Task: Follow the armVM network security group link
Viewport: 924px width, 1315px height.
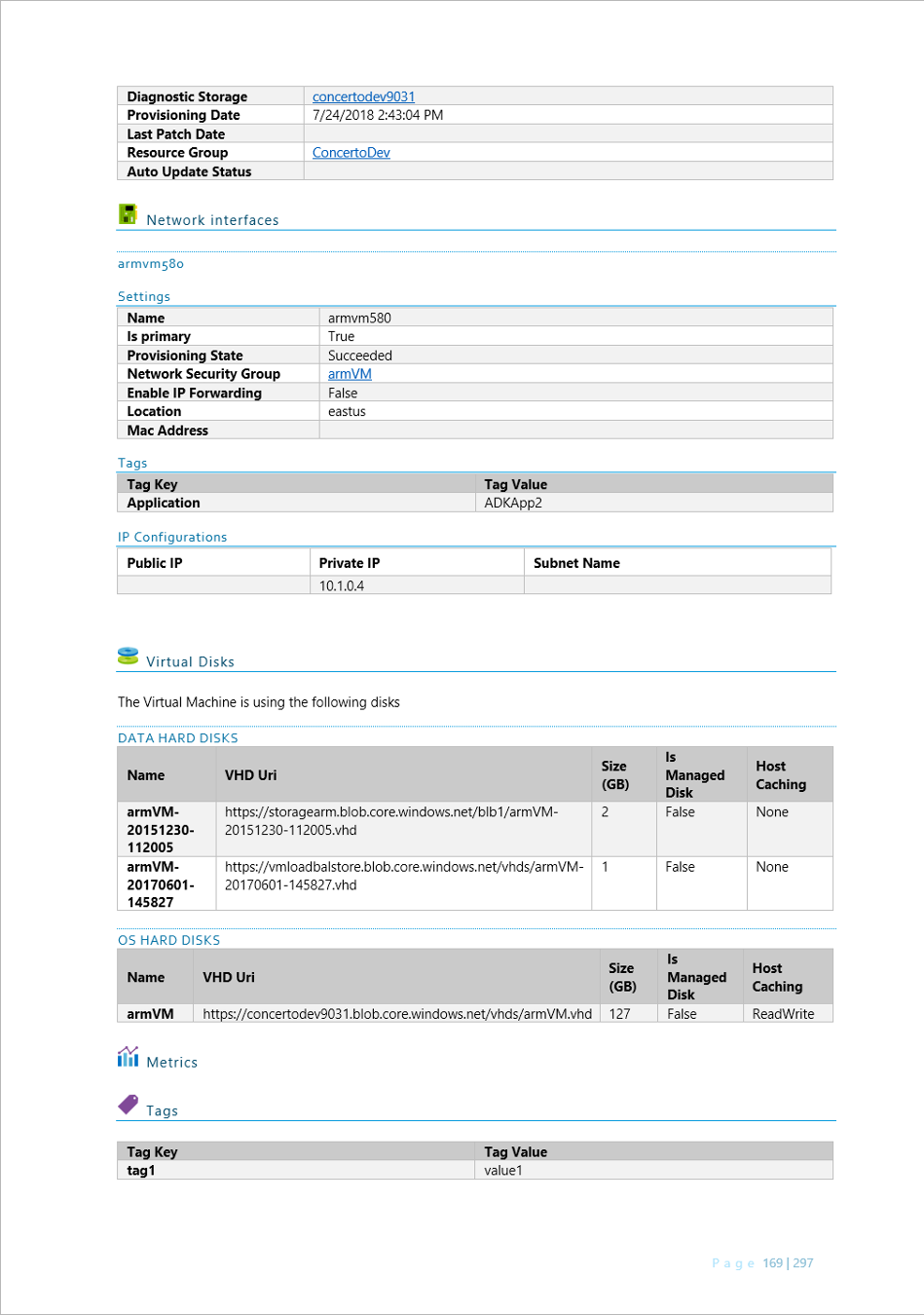Action: click(x=350, y=374)
